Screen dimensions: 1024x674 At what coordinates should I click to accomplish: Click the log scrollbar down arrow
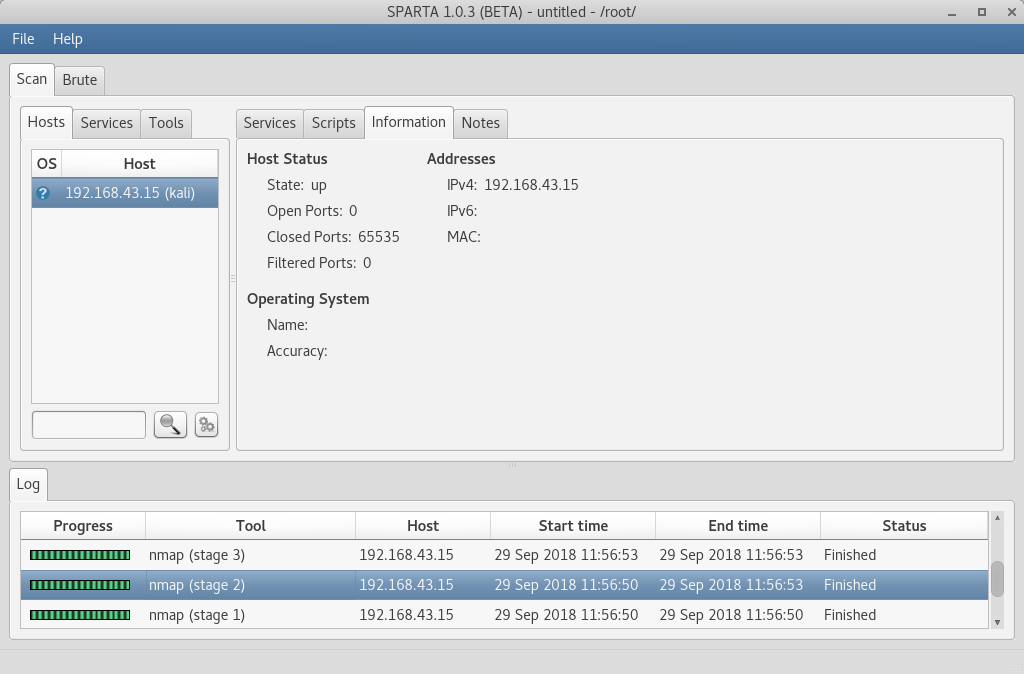[x=997, y=622]
